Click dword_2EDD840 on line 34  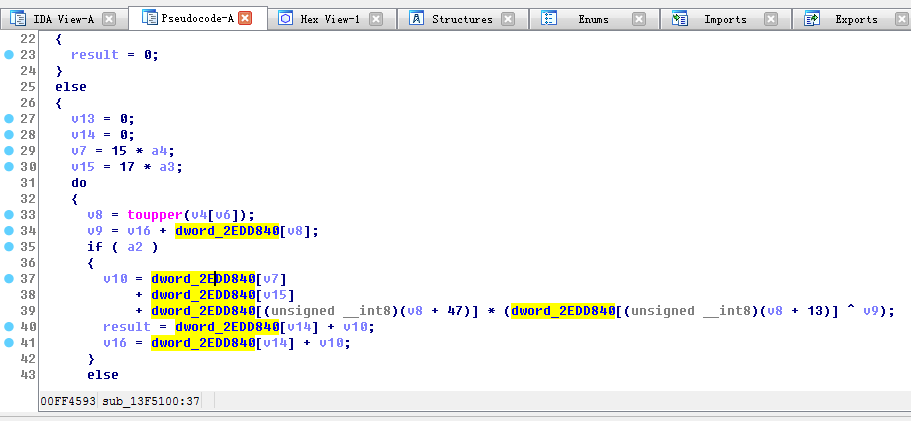pyautogui.click(x=227, y=231)
